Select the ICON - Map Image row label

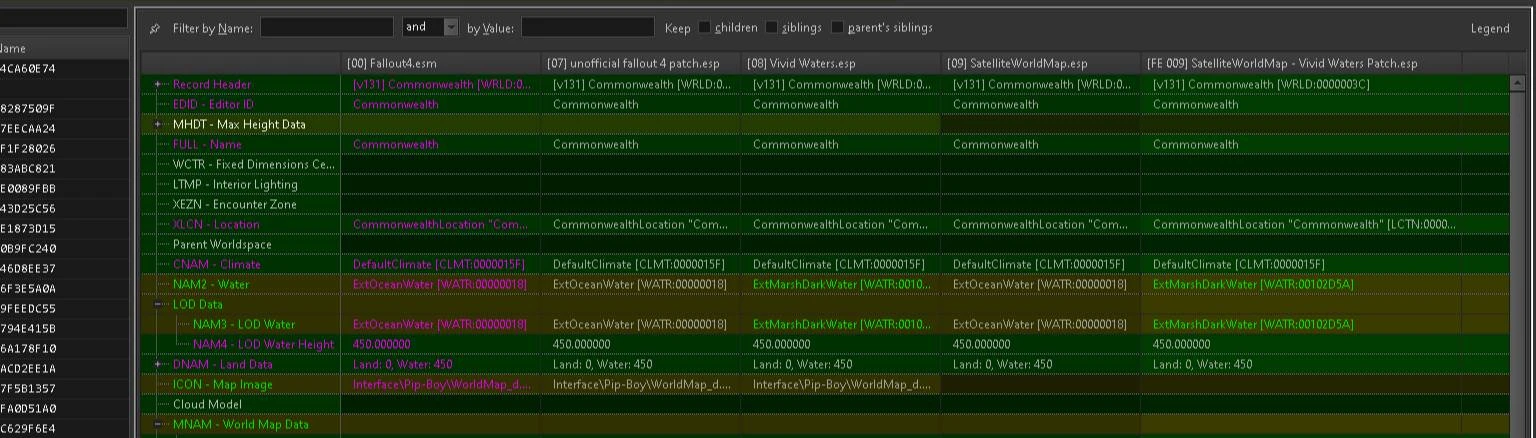(222, 384)
